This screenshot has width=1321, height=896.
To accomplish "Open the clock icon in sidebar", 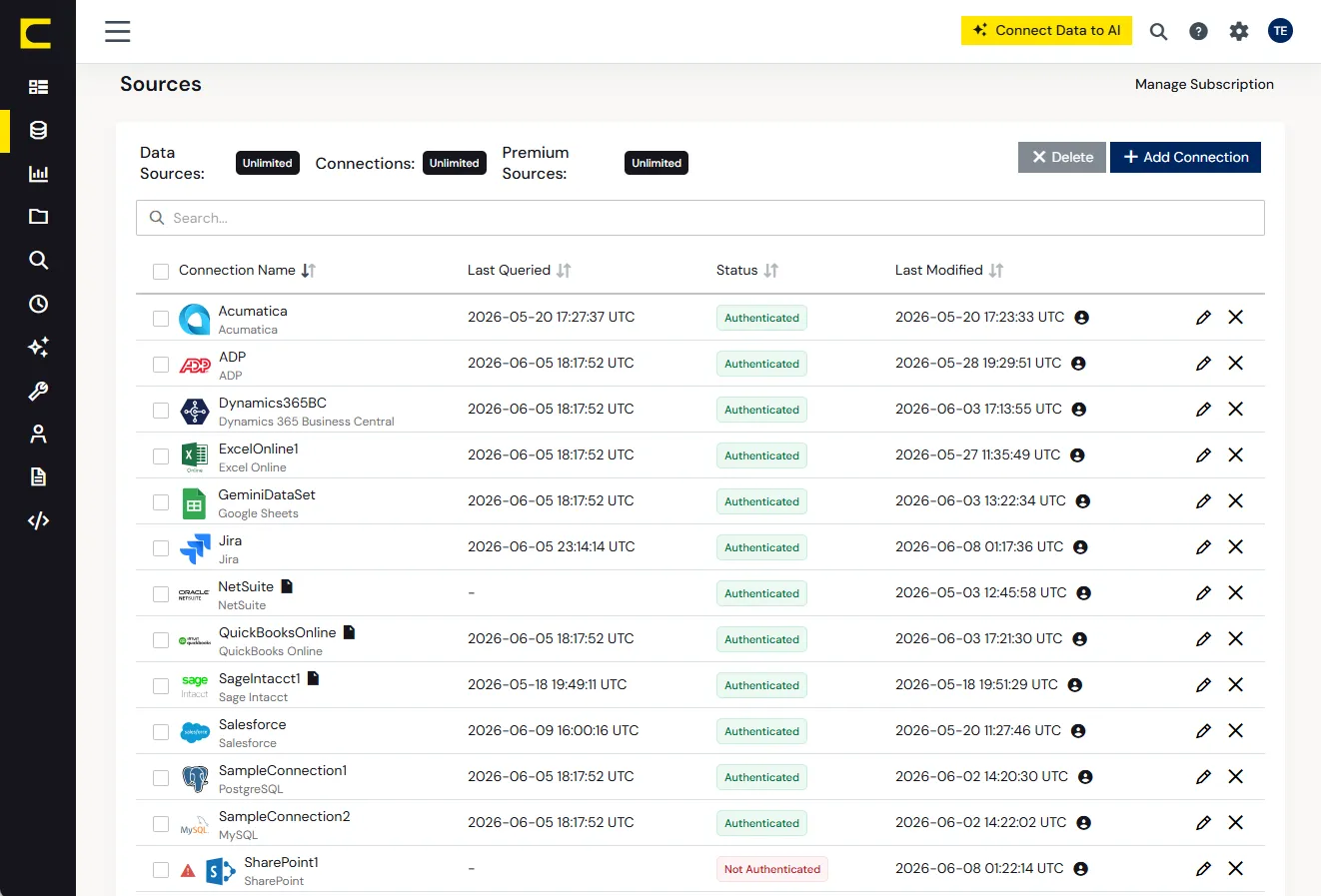I will (38, 304).
